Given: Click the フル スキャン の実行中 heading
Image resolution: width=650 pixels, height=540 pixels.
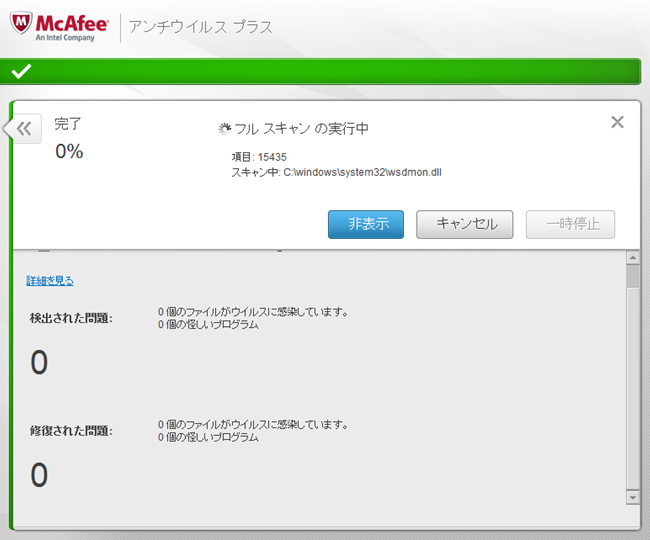Looking at the screenshot, I should [302, 129].
